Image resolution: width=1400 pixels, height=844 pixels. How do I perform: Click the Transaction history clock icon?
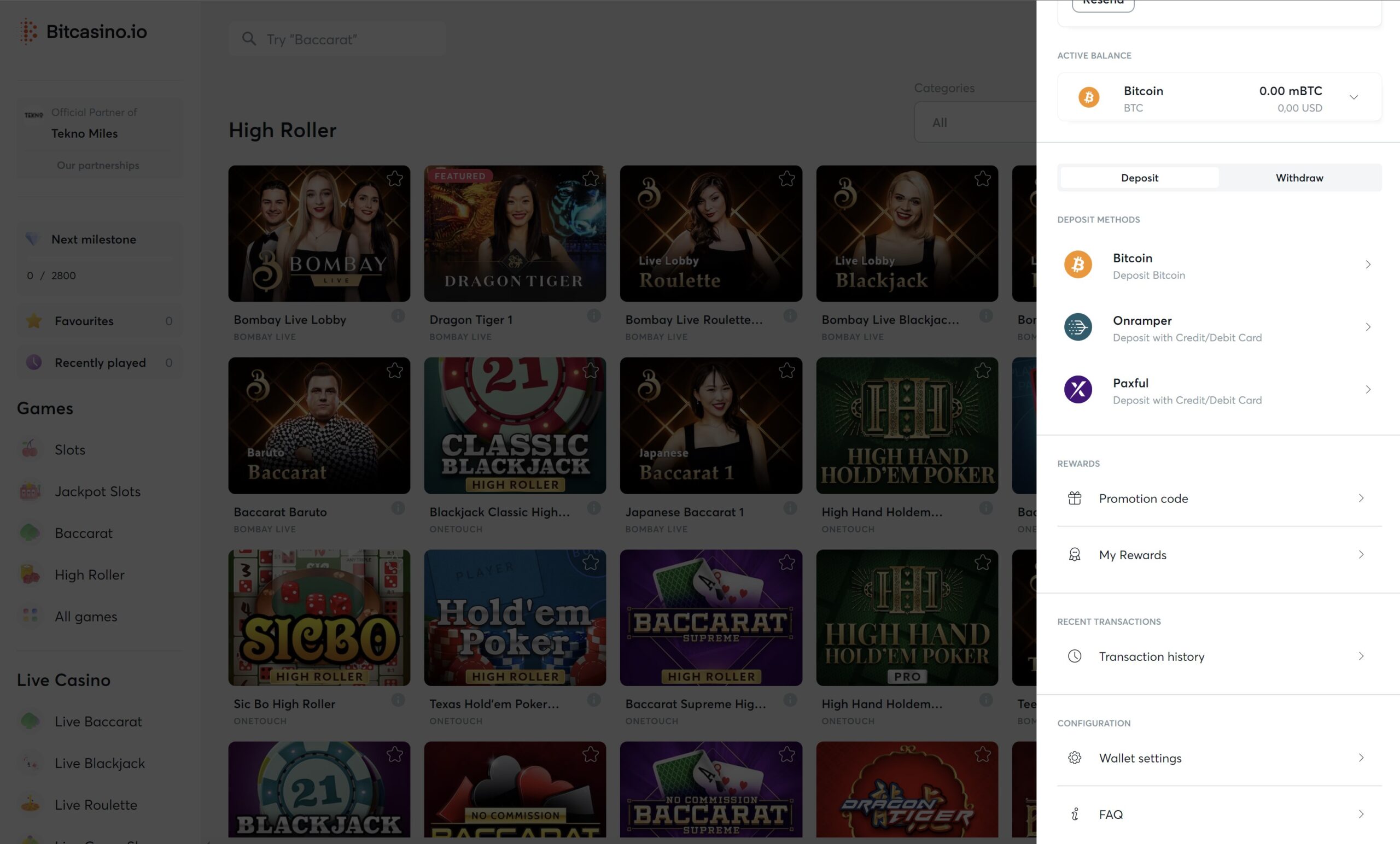click(1075, 656)
